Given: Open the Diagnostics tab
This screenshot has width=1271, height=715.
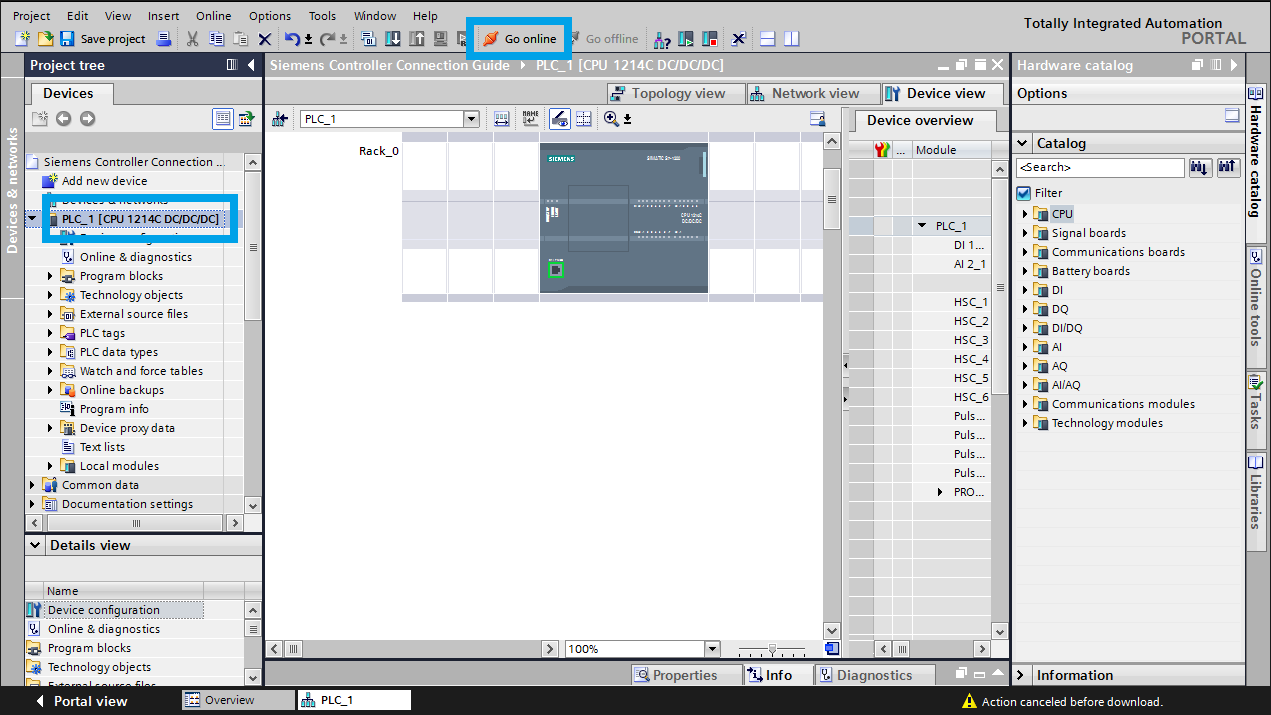Looking at the screenshot, I should click(874, 675).
